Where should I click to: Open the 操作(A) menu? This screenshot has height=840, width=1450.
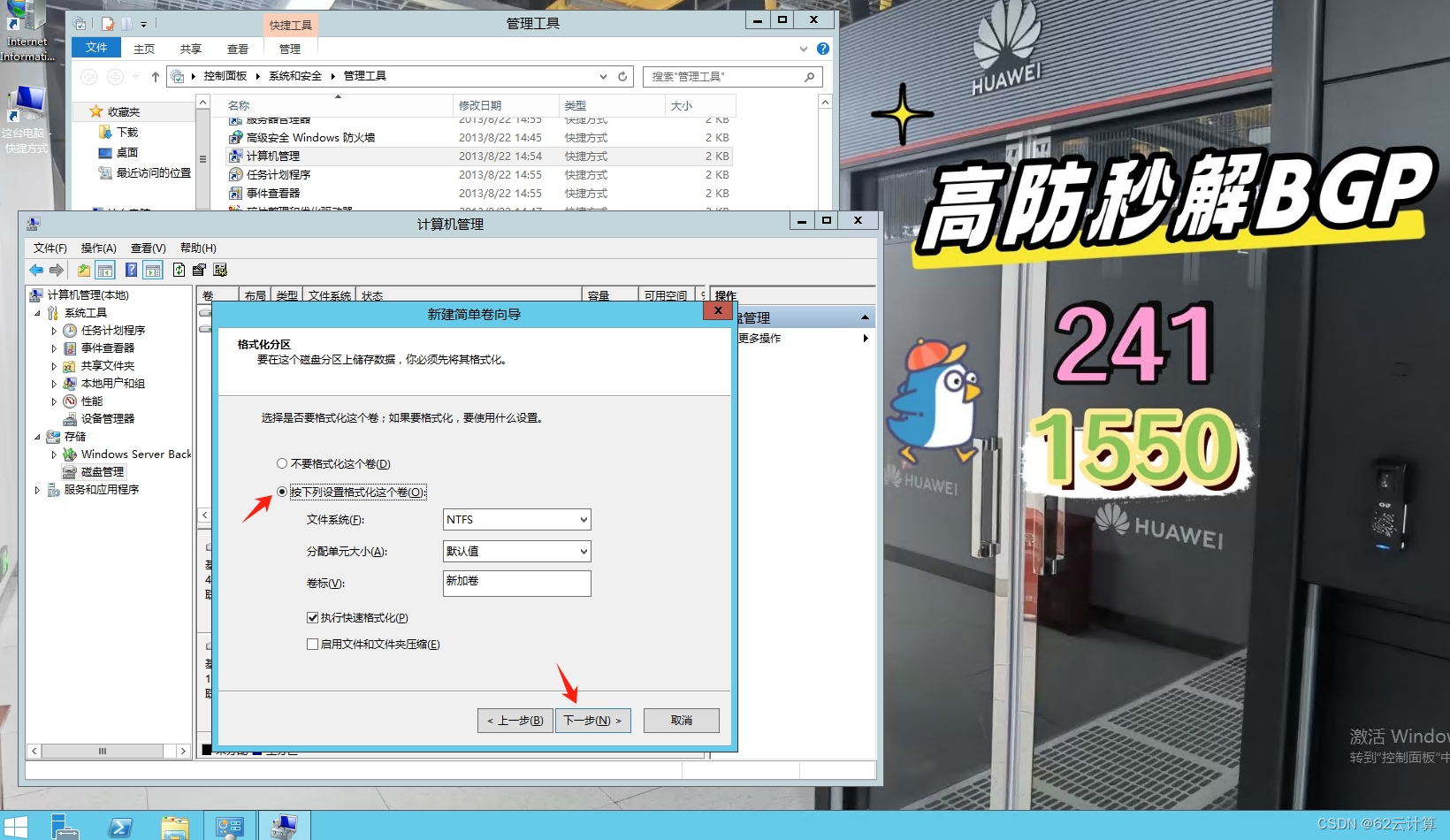[x=99, y=248]
